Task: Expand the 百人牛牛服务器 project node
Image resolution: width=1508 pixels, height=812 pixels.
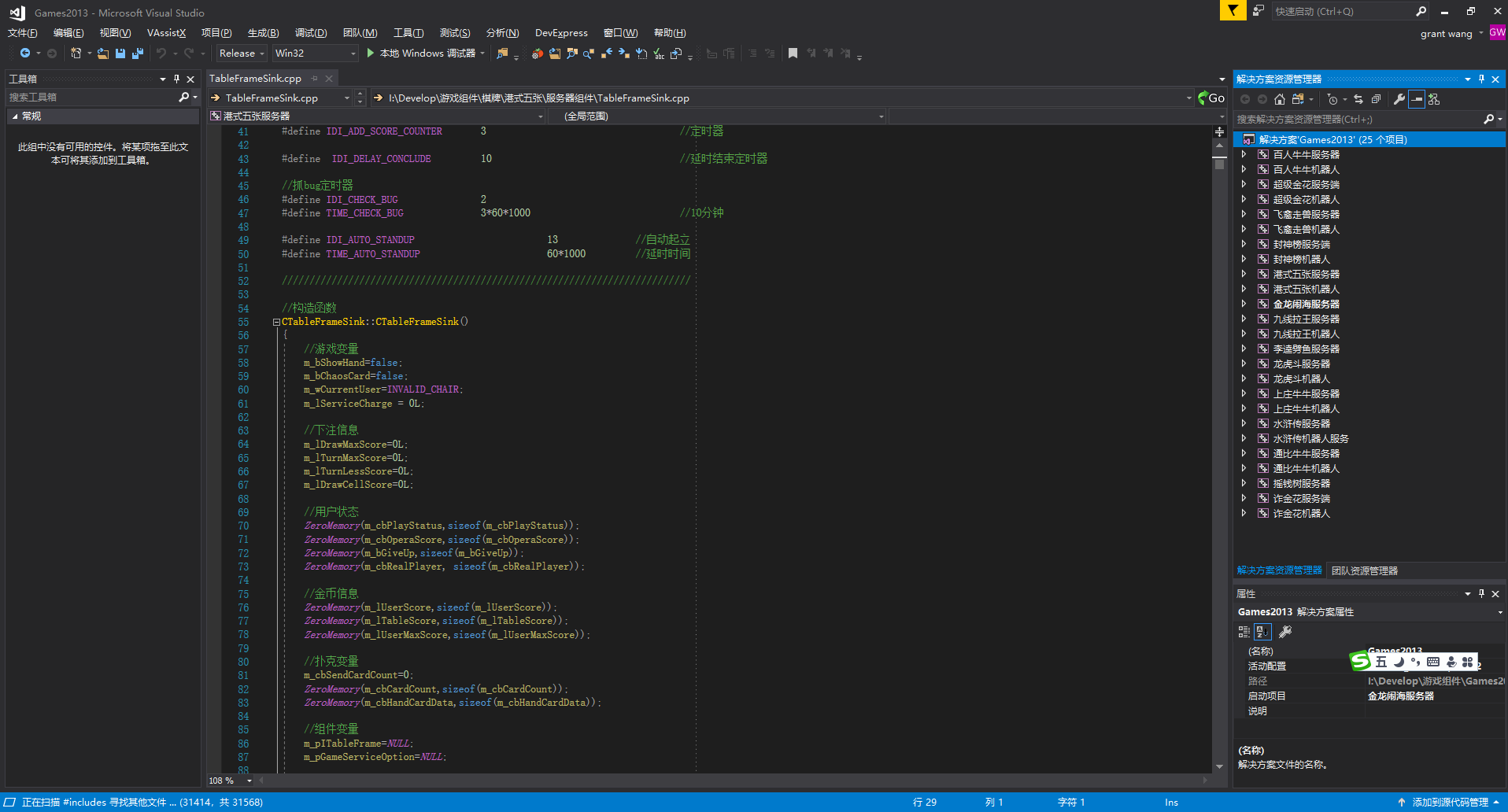Action: pos(1244,154)
